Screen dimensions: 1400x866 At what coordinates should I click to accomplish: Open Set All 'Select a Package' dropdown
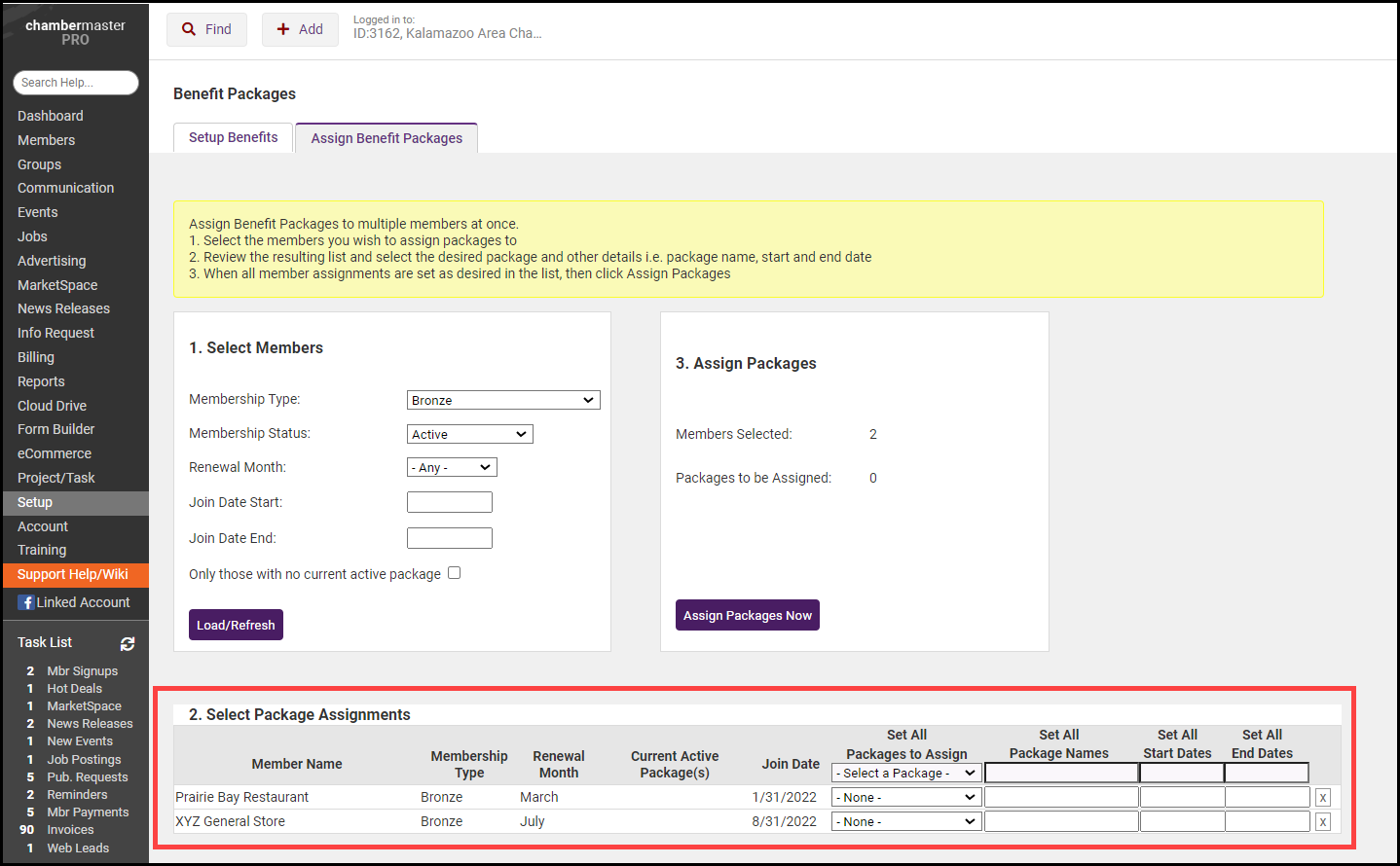click(905, 773)
